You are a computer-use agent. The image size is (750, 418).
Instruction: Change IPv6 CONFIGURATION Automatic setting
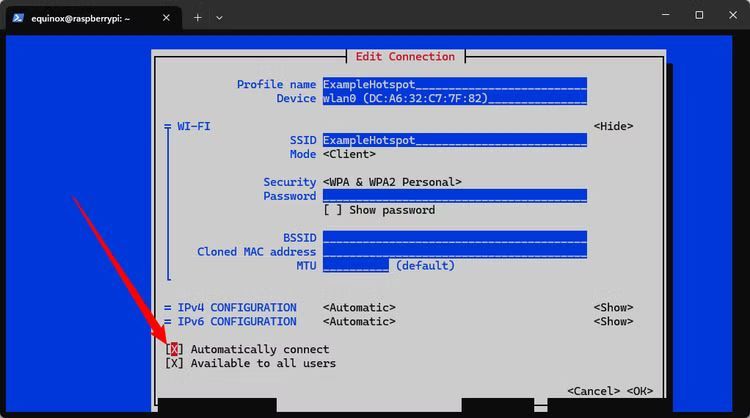tap(359, 321)
